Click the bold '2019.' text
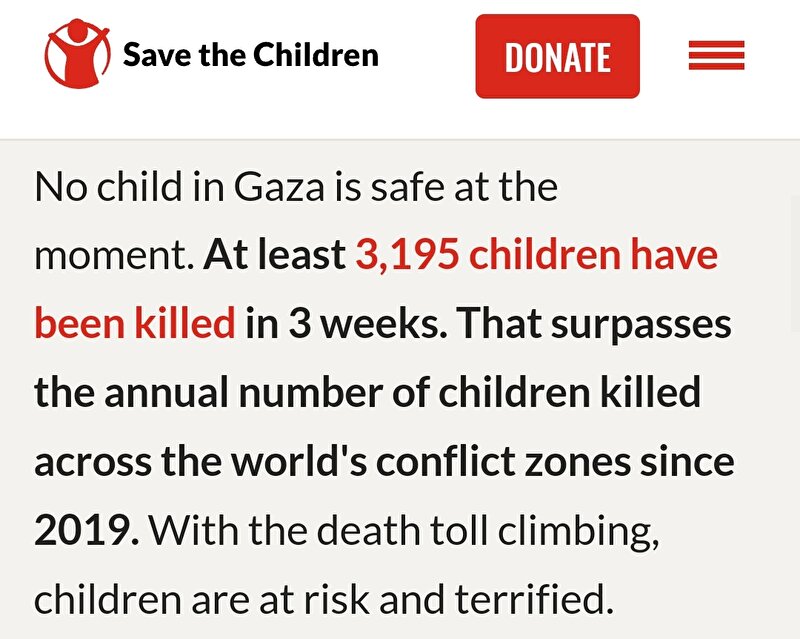 tap(87, 530)
